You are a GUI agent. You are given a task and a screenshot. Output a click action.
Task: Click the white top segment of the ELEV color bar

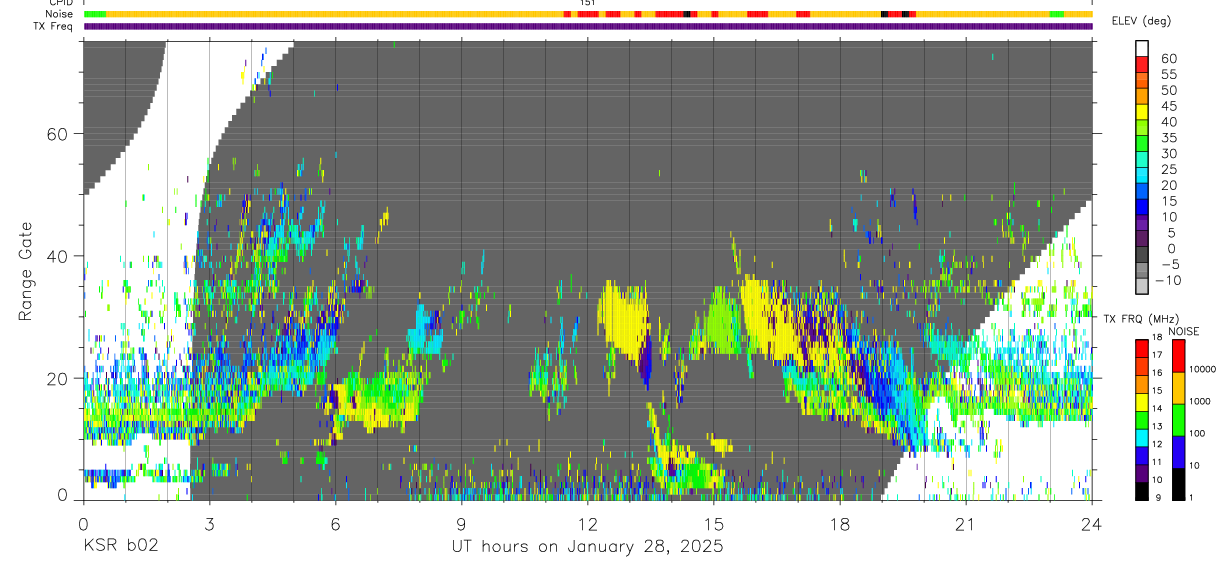1142,49
